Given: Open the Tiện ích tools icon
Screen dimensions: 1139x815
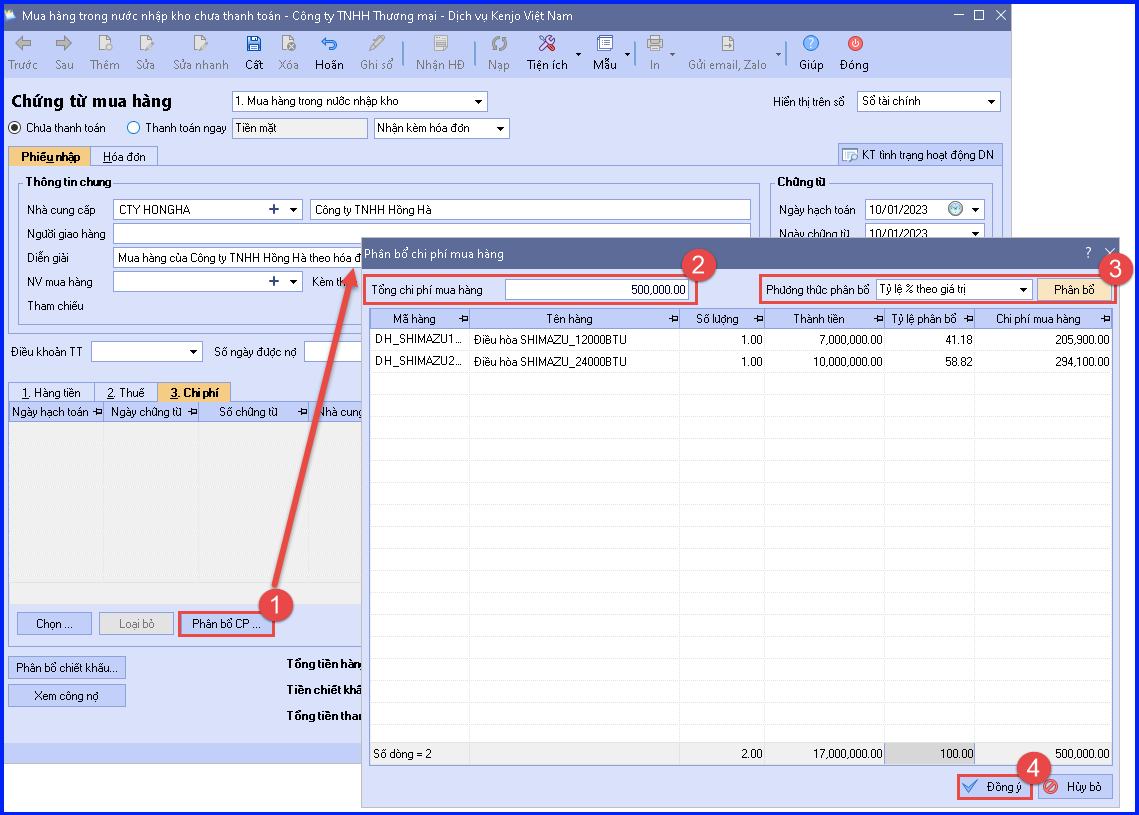Looking at the screenshot, I should (547, 44).
